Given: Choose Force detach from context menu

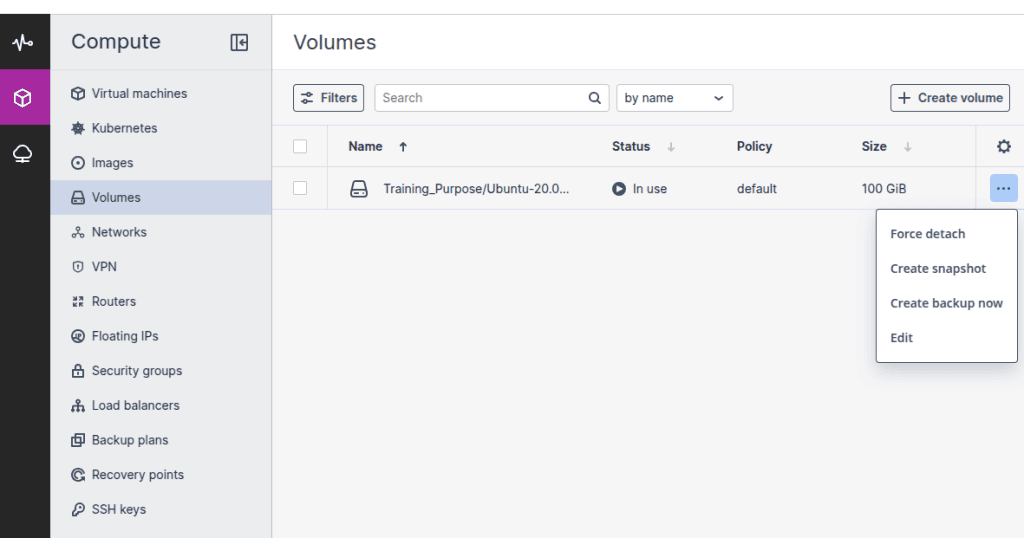Looking at the screenshot, I should (x=927, y=234).
